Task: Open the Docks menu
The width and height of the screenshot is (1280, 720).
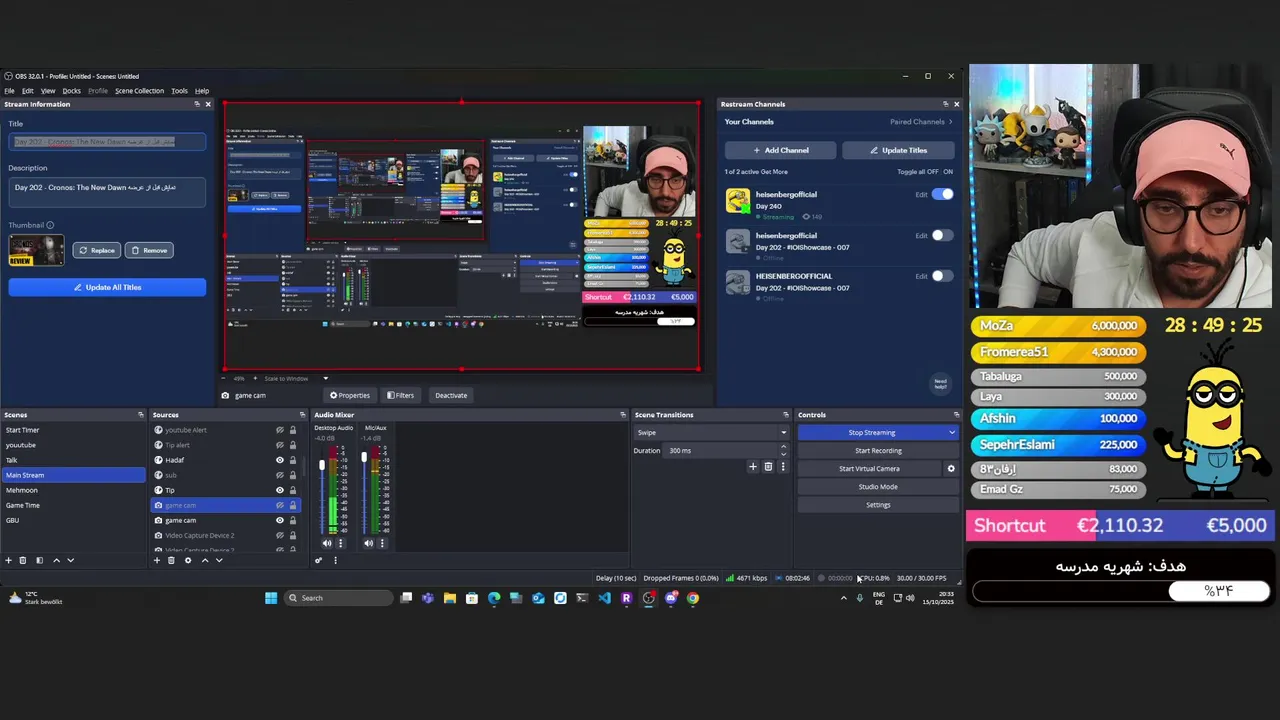Action: [71, 91]
